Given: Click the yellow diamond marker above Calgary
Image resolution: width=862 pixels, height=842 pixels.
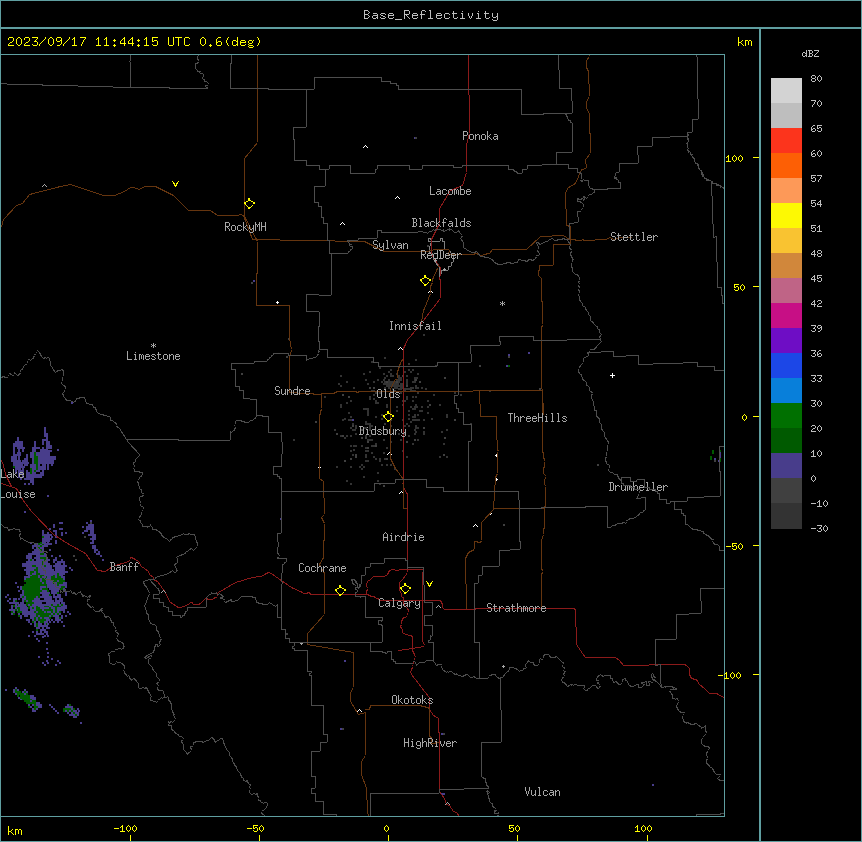Looking at the screenshot, I should 405,589.
